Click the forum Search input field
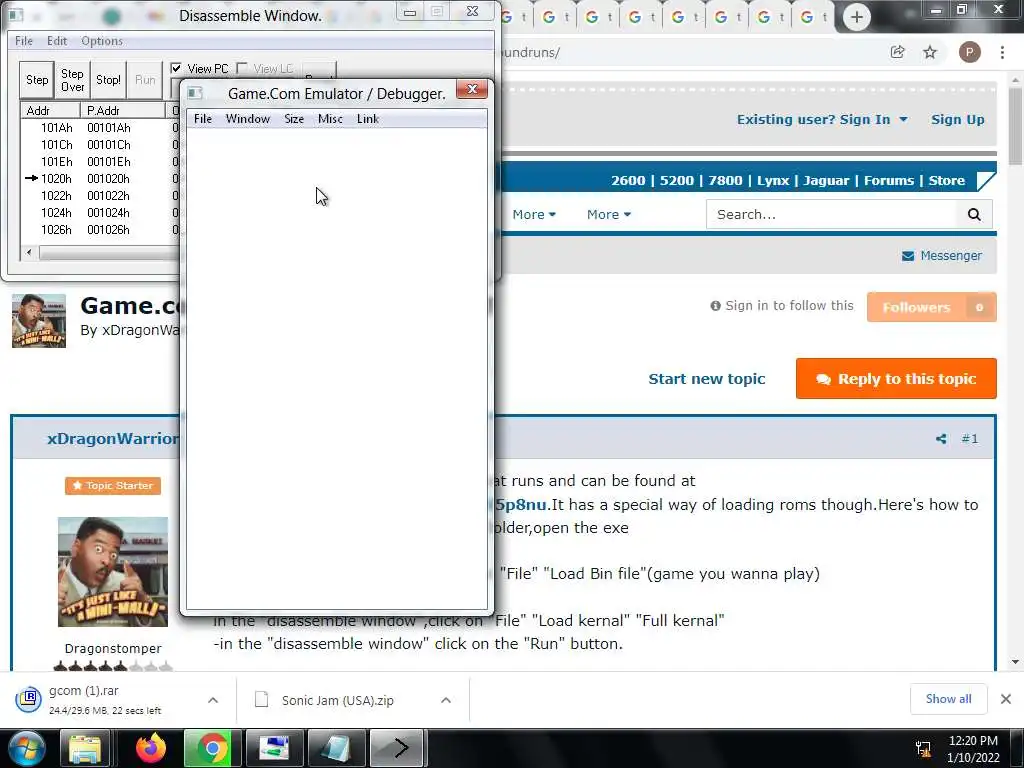 pyautogui.click(x=831, y=214)
